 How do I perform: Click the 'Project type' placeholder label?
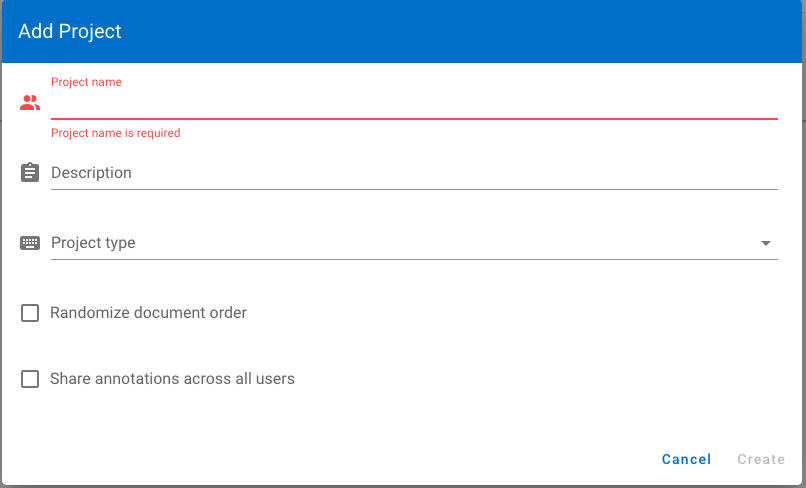pos(93,243)
